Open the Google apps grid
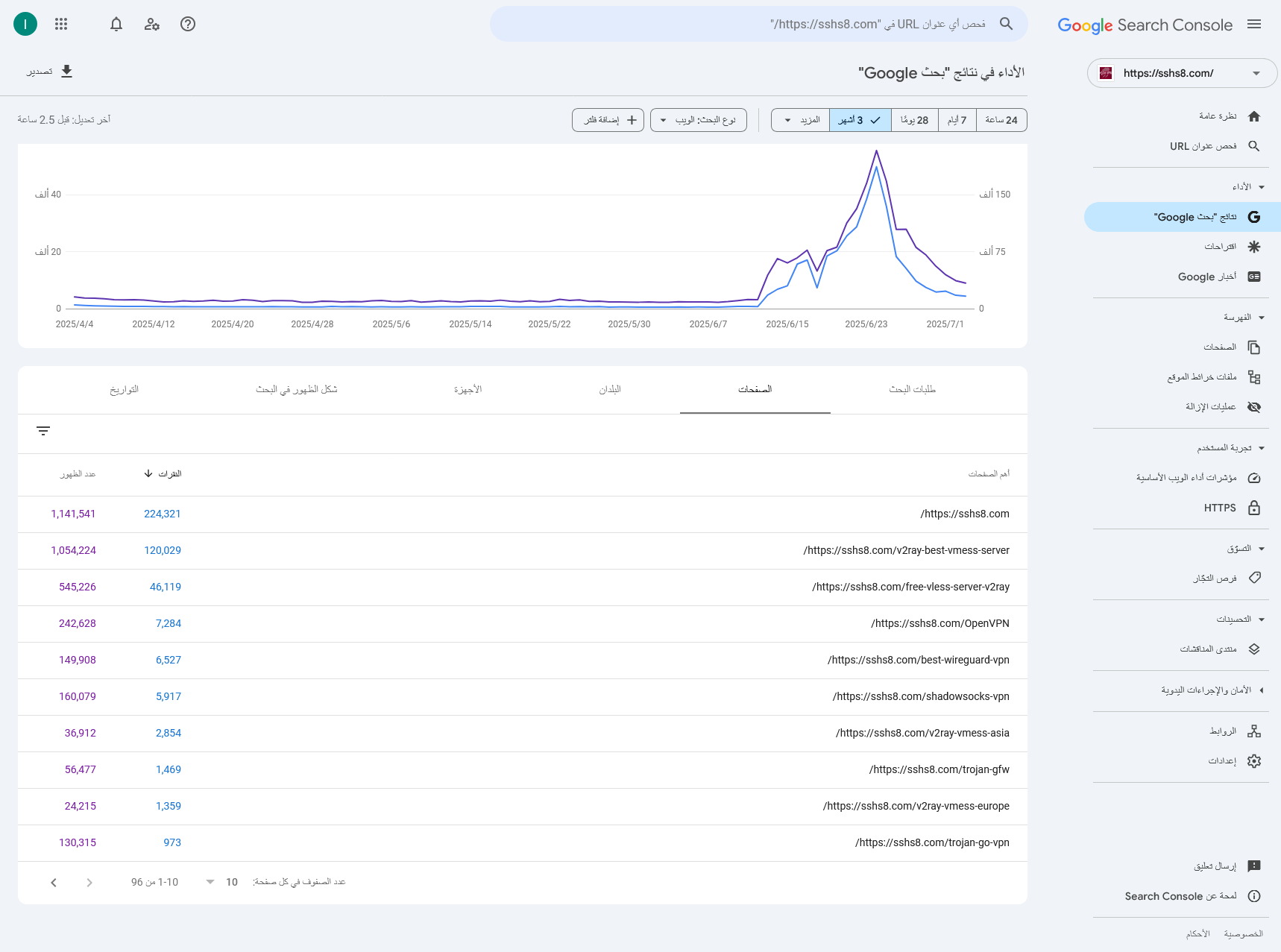 pyautogui.click(x=61, y=24)
